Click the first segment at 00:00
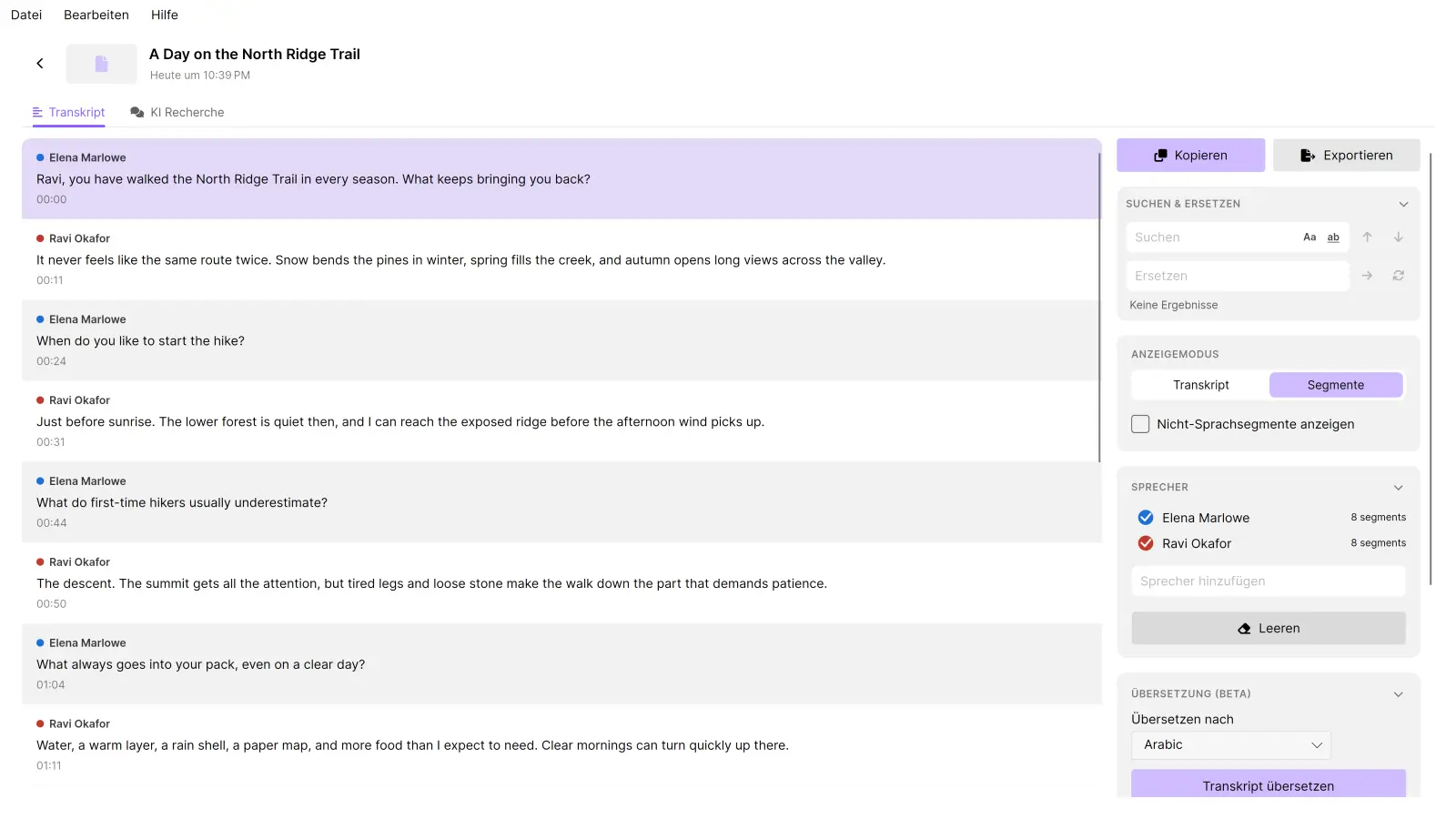The image size is (1456, 819). 561,178
